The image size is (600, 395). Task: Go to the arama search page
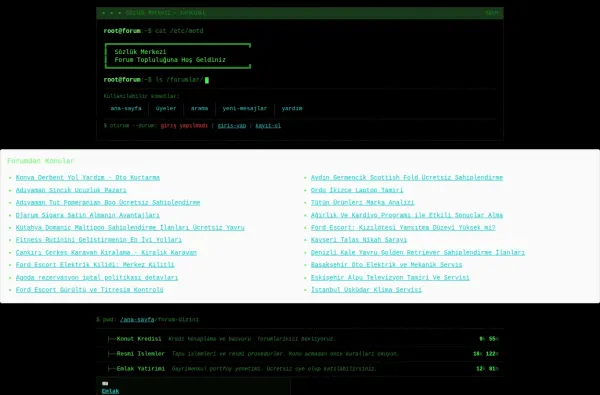click(x=199, y=109)
